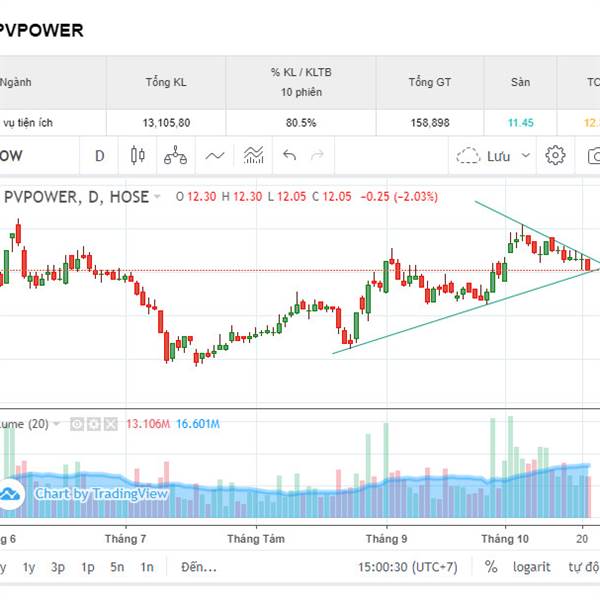Select the 1p time range
Viewport: 600px width, 600px height.
tap(88, 567)
